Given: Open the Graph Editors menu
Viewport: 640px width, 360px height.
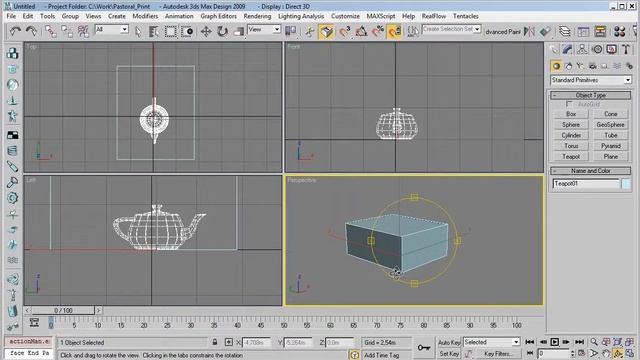Looking at the screenshot, I should 218,16.
